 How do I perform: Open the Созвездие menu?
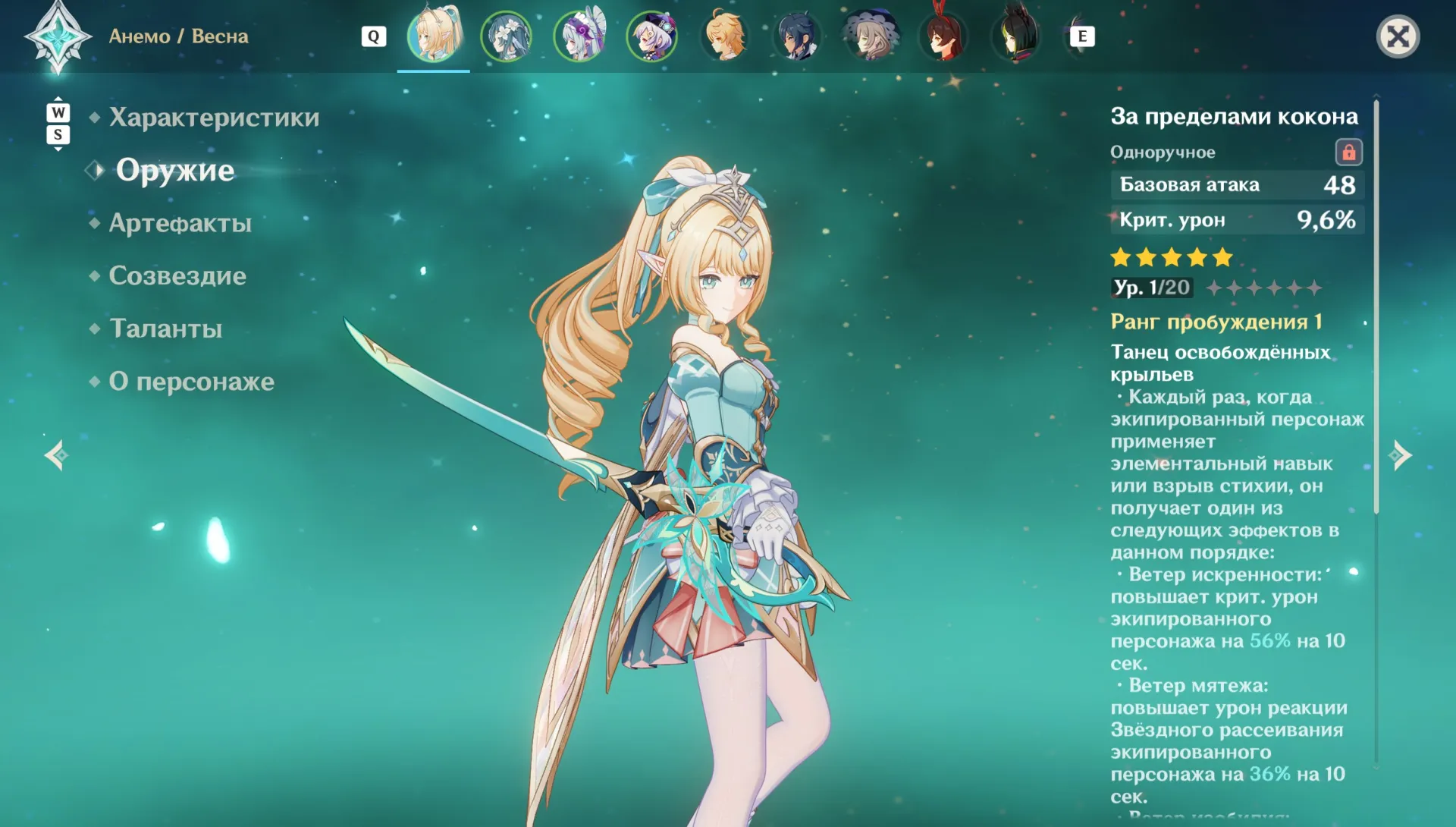[177, 275]
